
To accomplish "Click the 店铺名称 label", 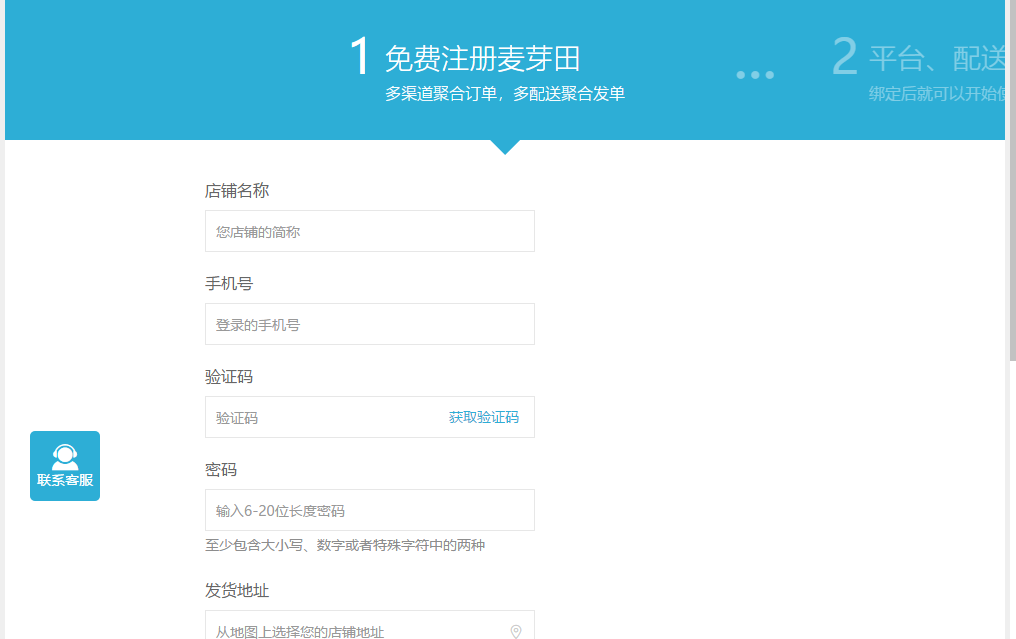I will click(x=237, y=191).
